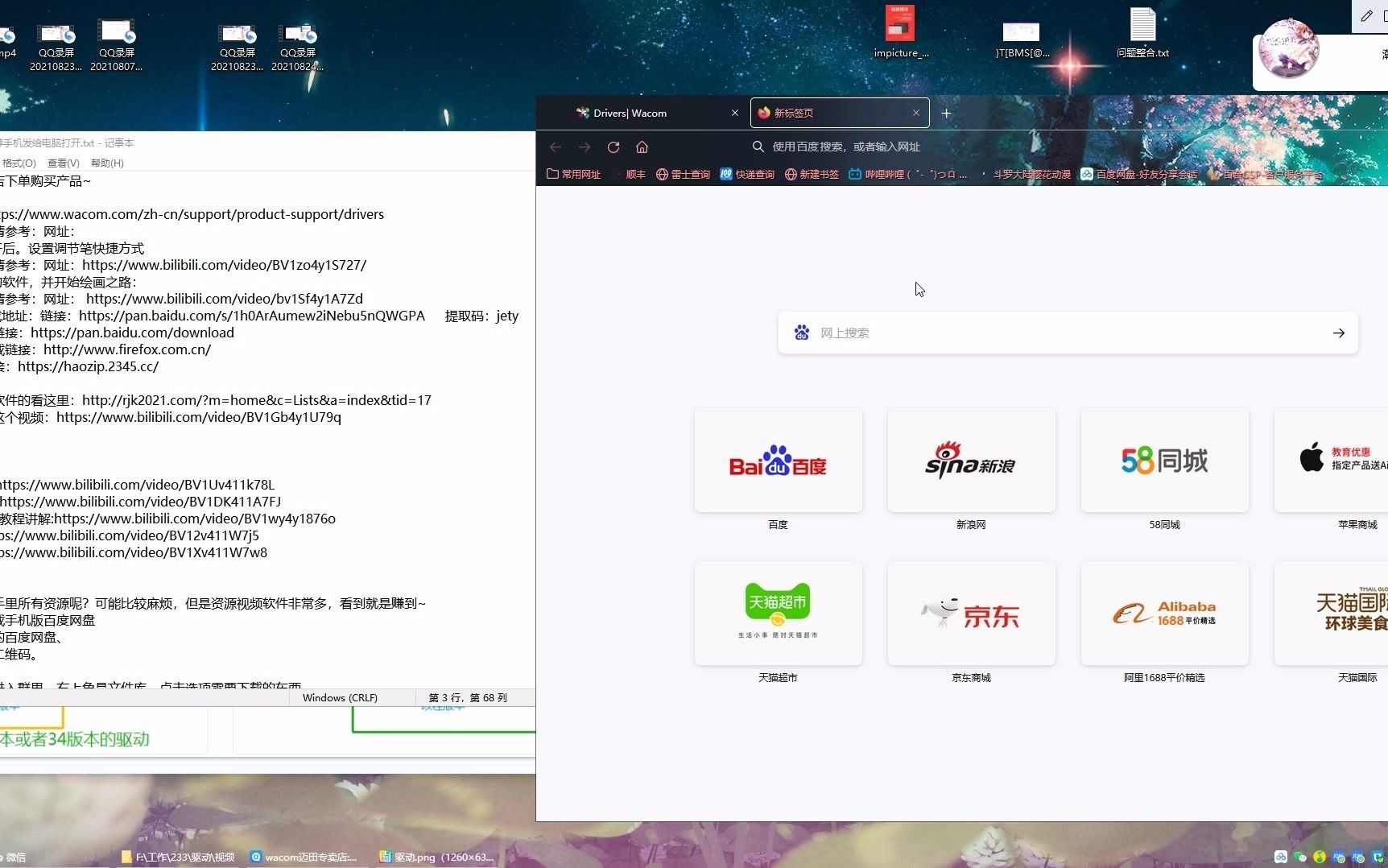Open the 天猫国际 shortcut tile

coord(1332,614)
